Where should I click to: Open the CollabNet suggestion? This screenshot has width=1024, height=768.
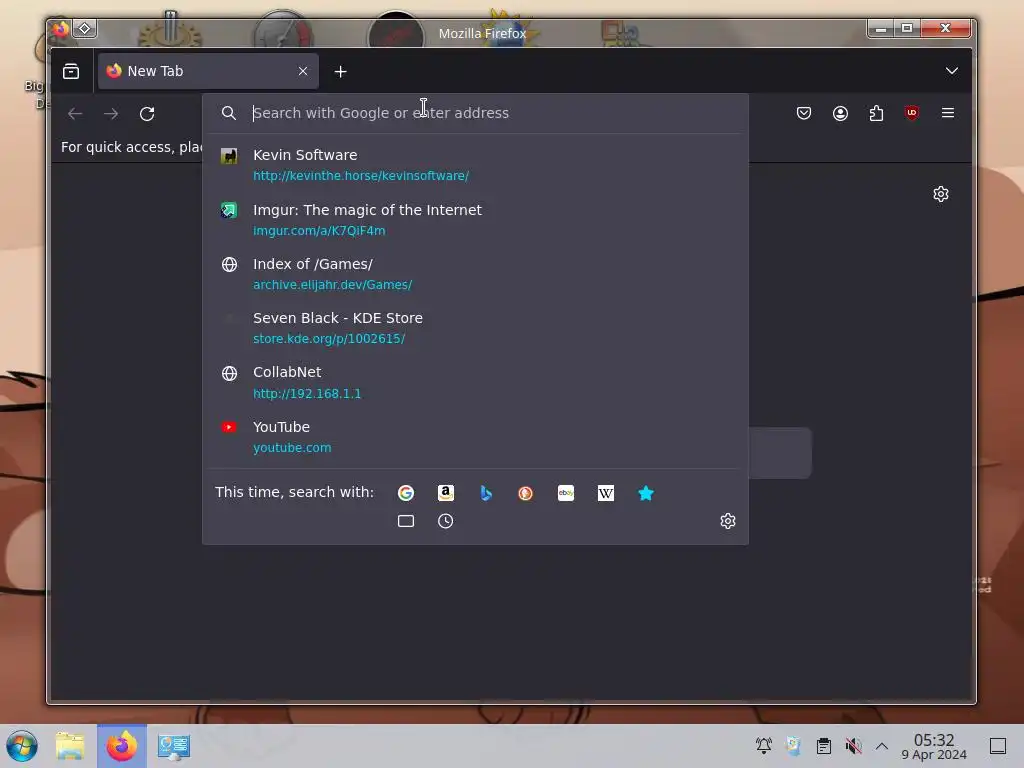(x=475, y=382)
